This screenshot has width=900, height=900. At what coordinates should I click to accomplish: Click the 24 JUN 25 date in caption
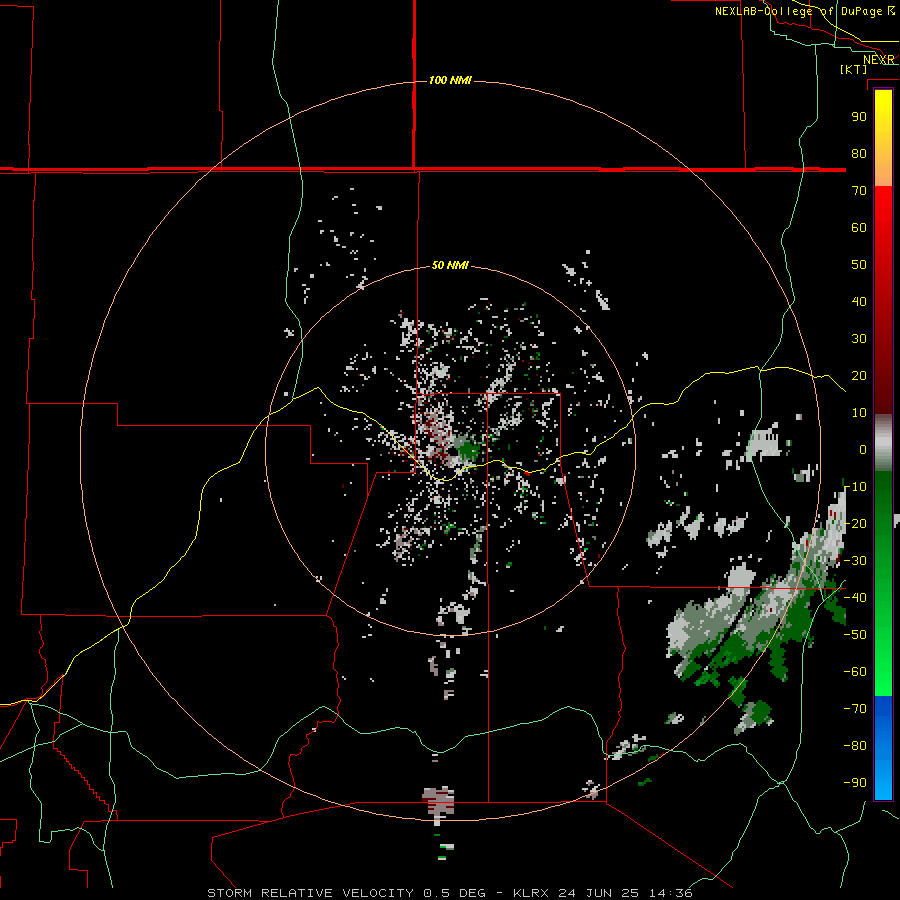(x=599, y=893)
